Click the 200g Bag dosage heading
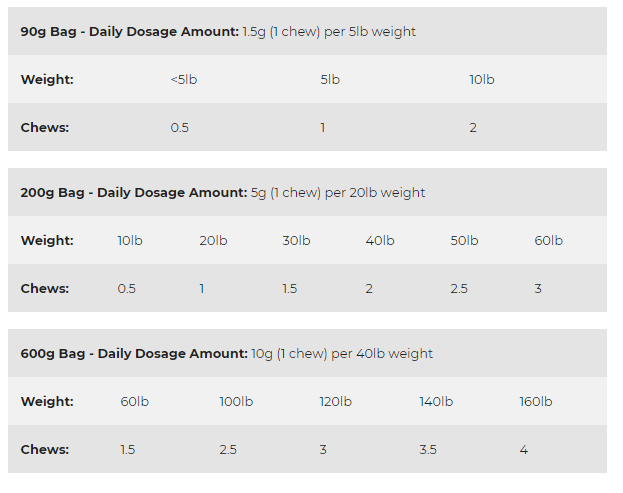This screenshot has width=623, height=493. 223,192
